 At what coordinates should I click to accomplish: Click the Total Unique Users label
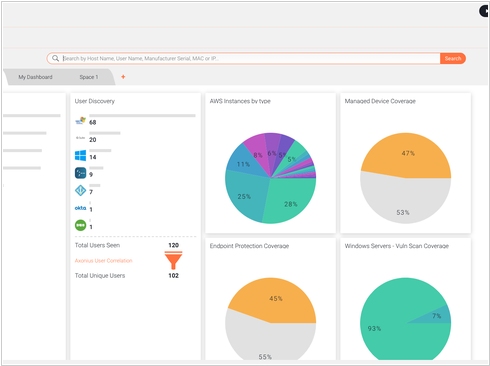100,276
